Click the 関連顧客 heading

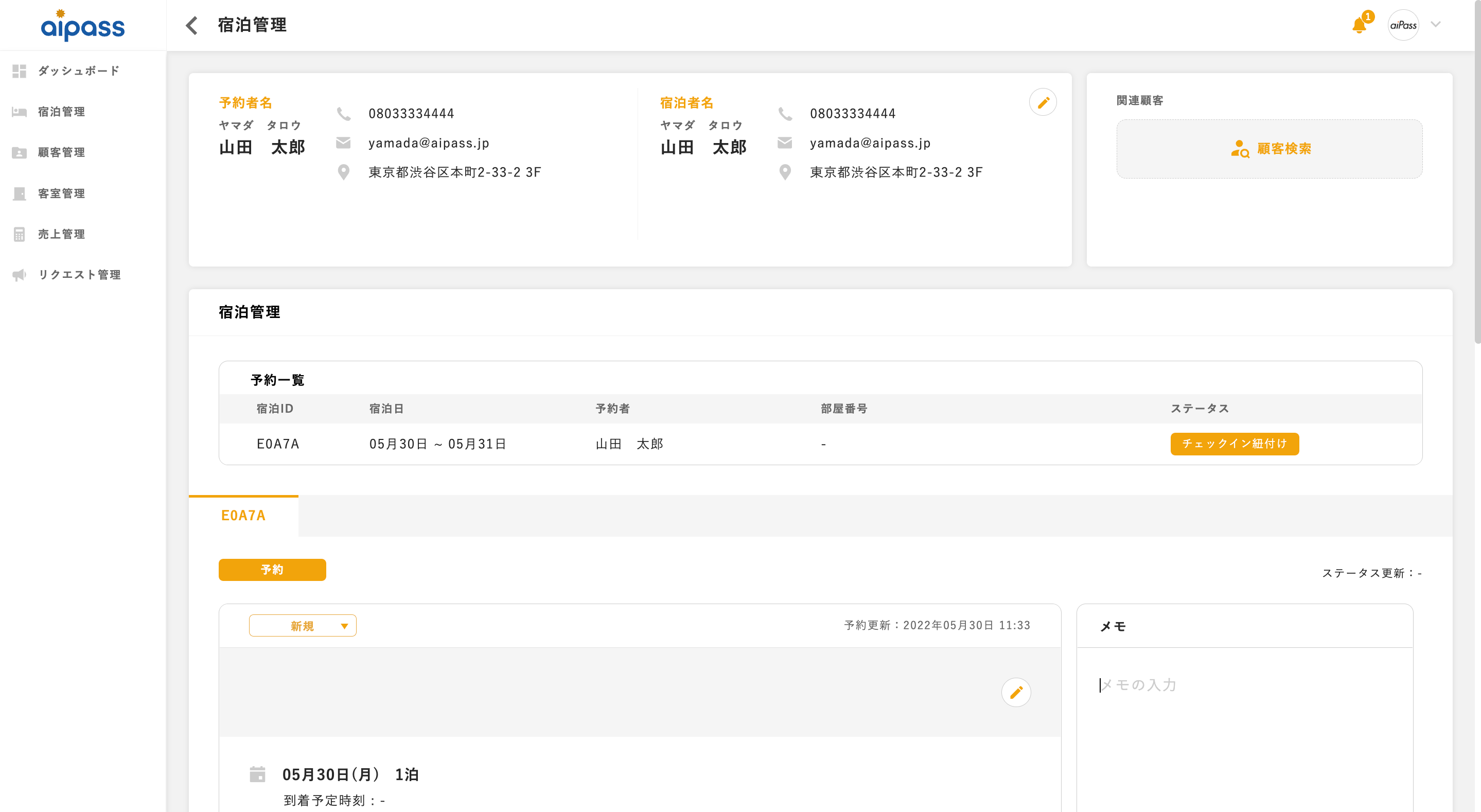click(x=1139, y=101)
